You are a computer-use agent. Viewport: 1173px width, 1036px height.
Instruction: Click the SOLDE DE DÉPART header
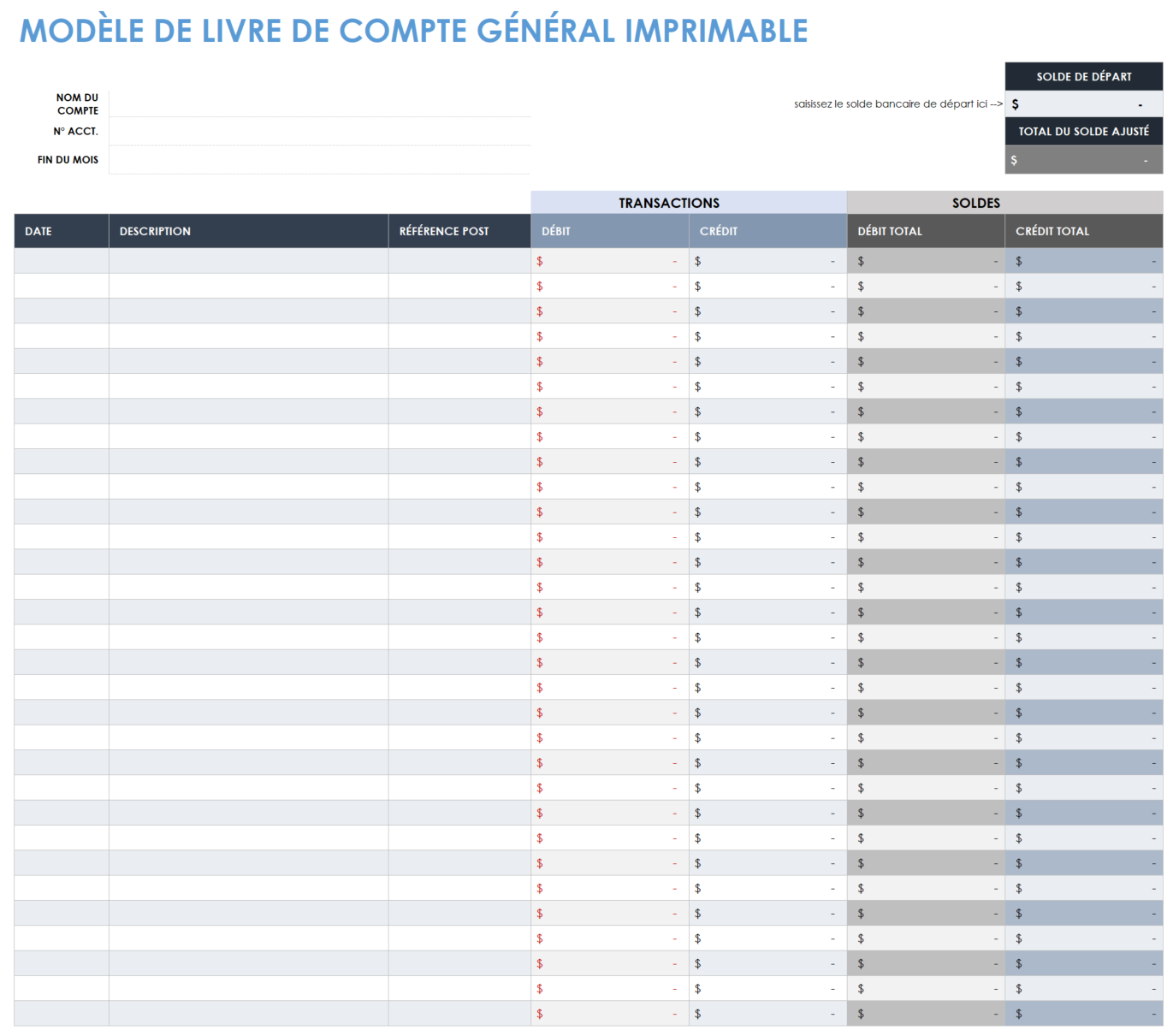click(1083, 76)
